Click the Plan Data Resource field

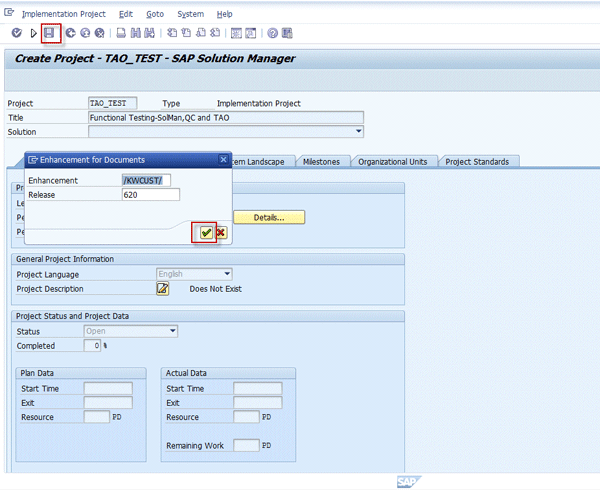(x=97, y=417)
